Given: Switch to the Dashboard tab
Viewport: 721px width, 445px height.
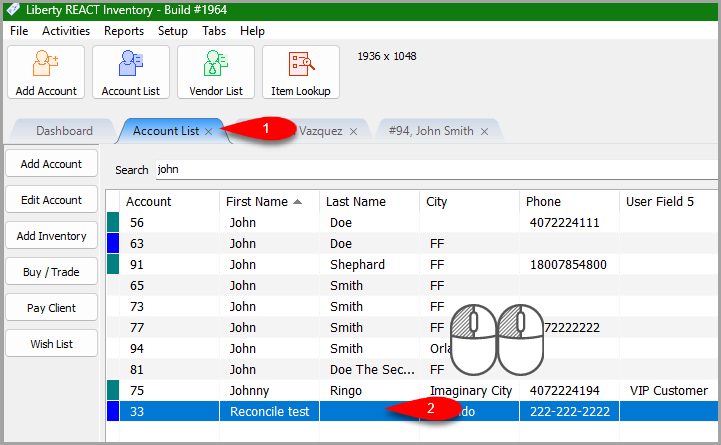Looking at the screenshot, I should pyautogui.click(x=64, y=131).
